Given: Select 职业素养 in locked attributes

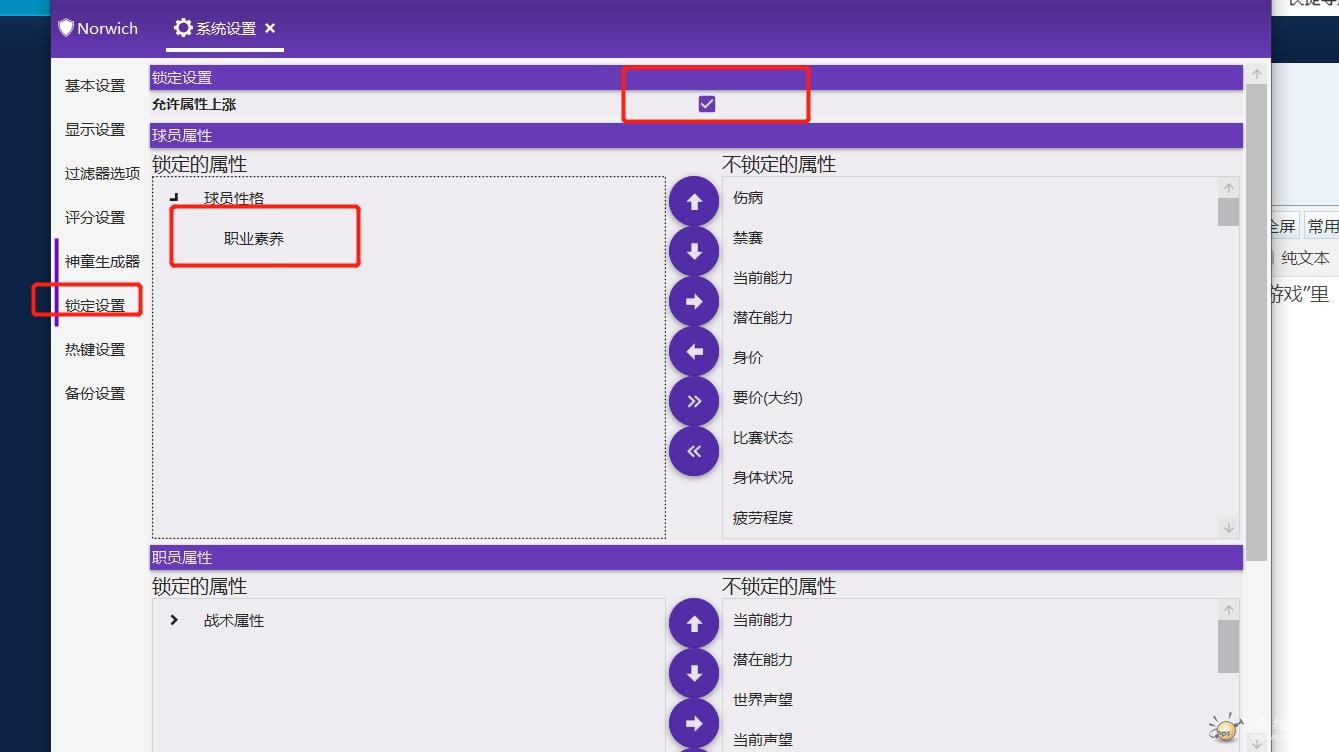Looking at the screenshot, I should point(254,238).
